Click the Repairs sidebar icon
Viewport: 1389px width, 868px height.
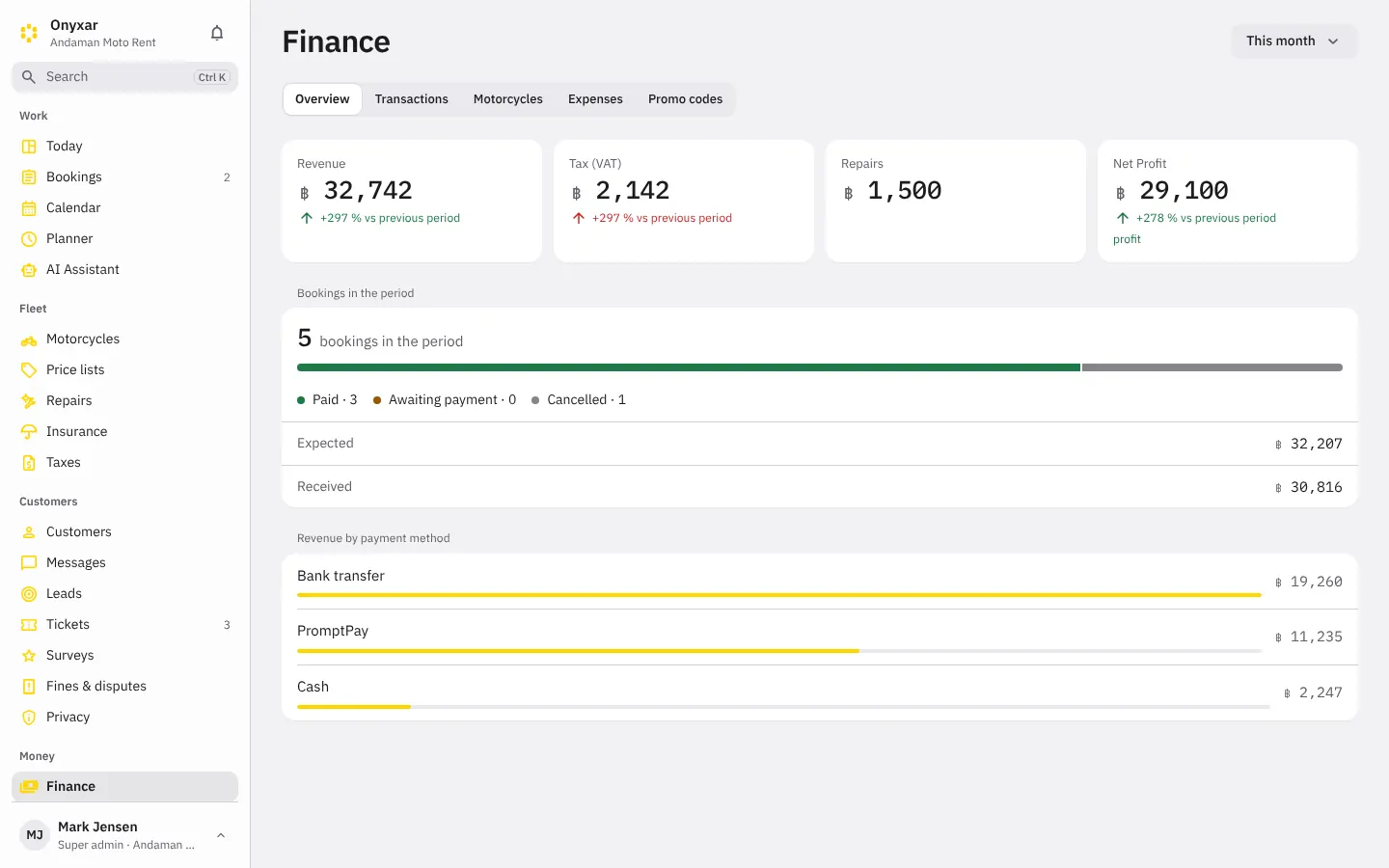(x=29, y=401)
